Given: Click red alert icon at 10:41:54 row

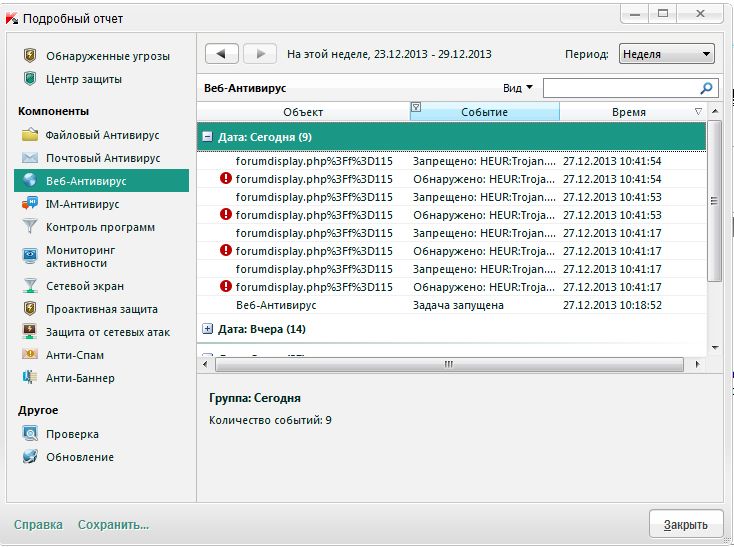Looking at the screenshot, I should point(226,178).
